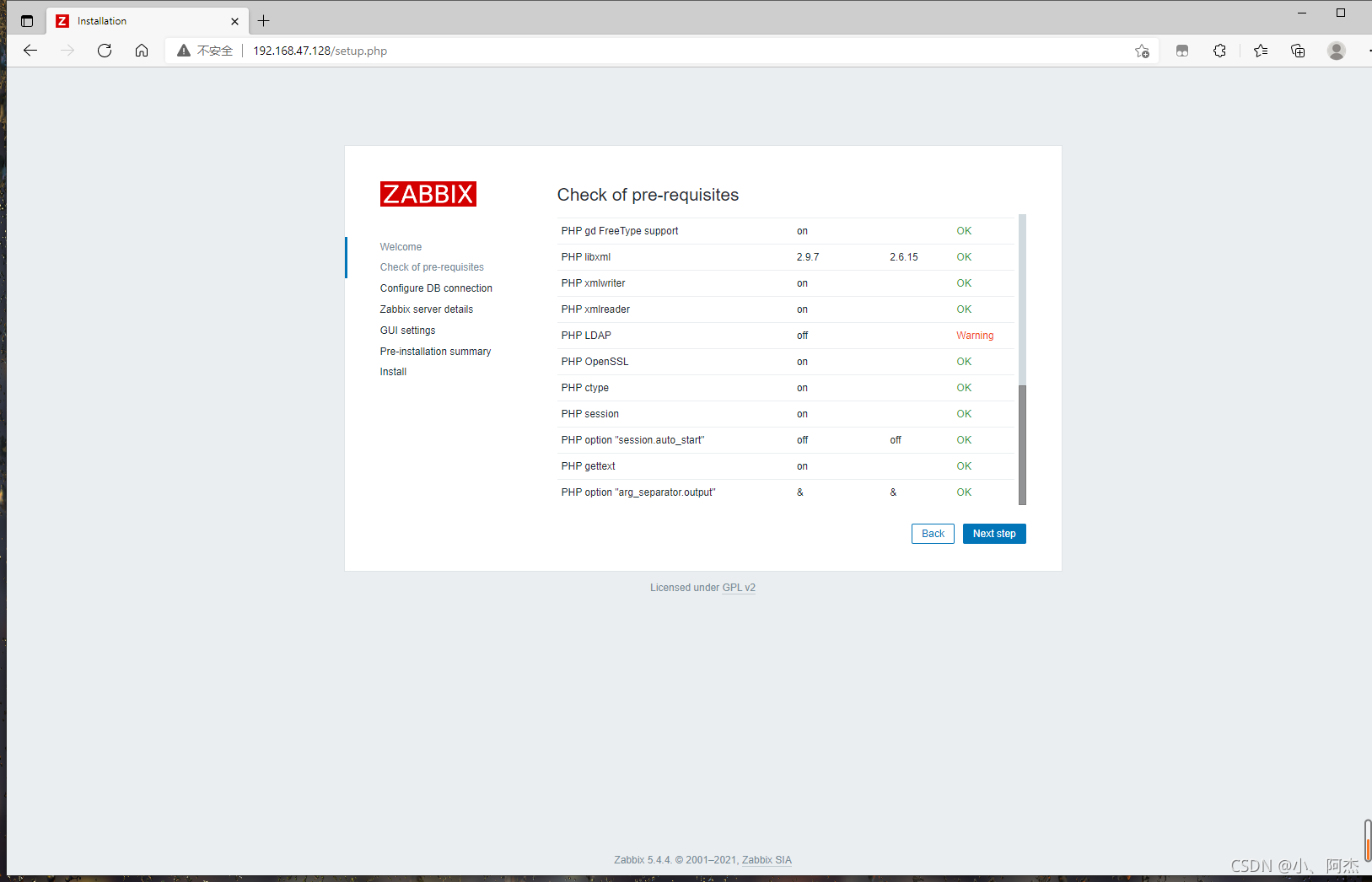Click the PHP OpenSSL row label
Screen dimensions: 1372x882
[x=595, y=362]
